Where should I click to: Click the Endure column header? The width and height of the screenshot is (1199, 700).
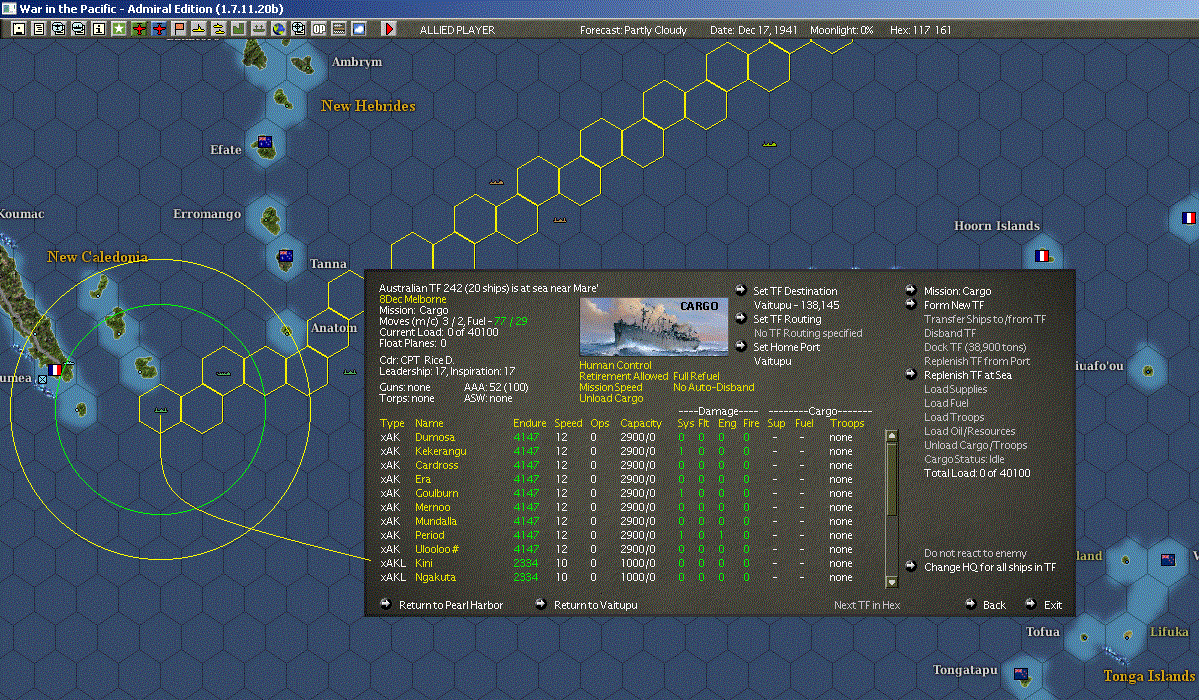(529, 423)
